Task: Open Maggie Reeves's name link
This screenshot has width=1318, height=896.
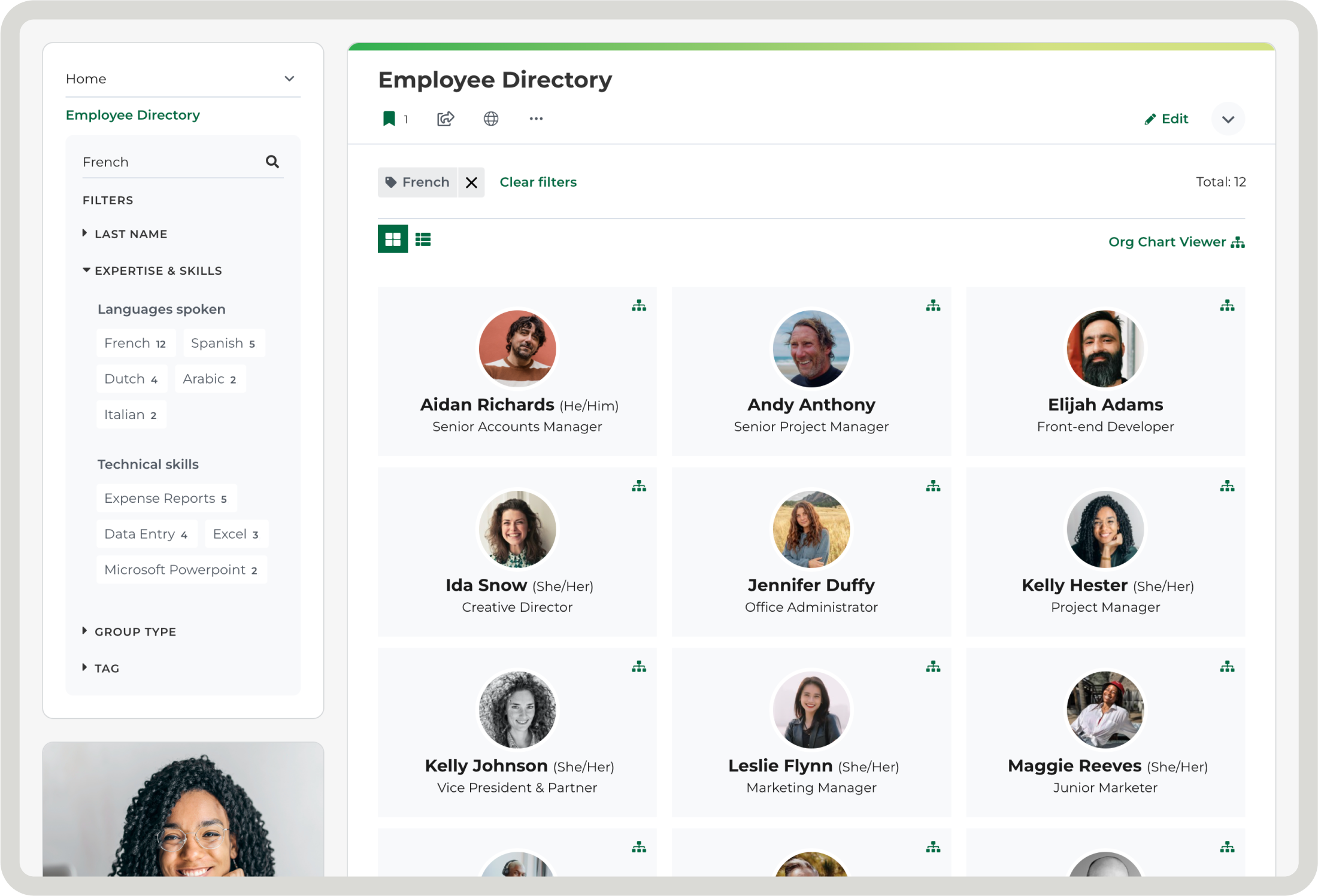Action: click(x=1074, y=766)
